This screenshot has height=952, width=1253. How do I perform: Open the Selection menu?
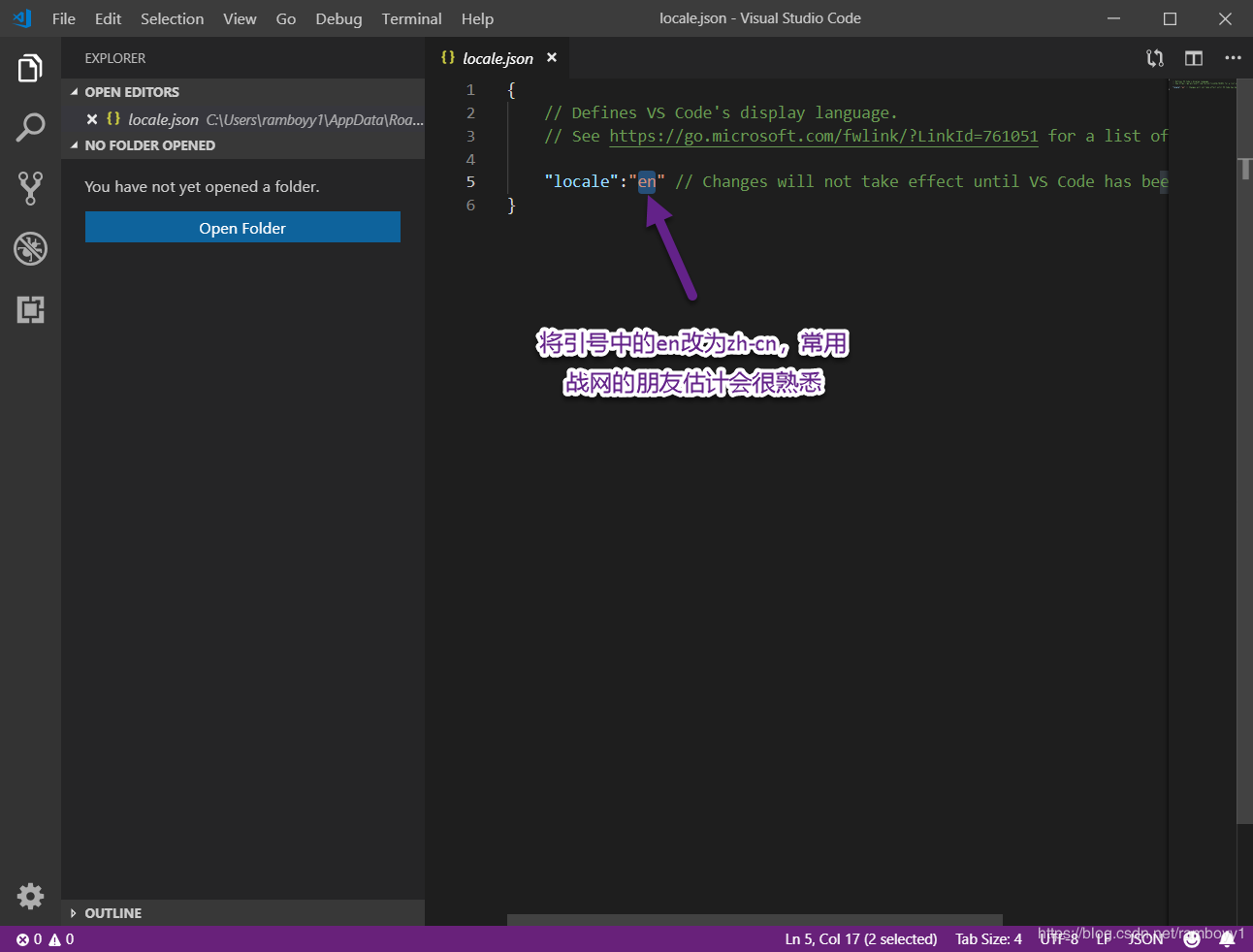[x=172, y=18]
